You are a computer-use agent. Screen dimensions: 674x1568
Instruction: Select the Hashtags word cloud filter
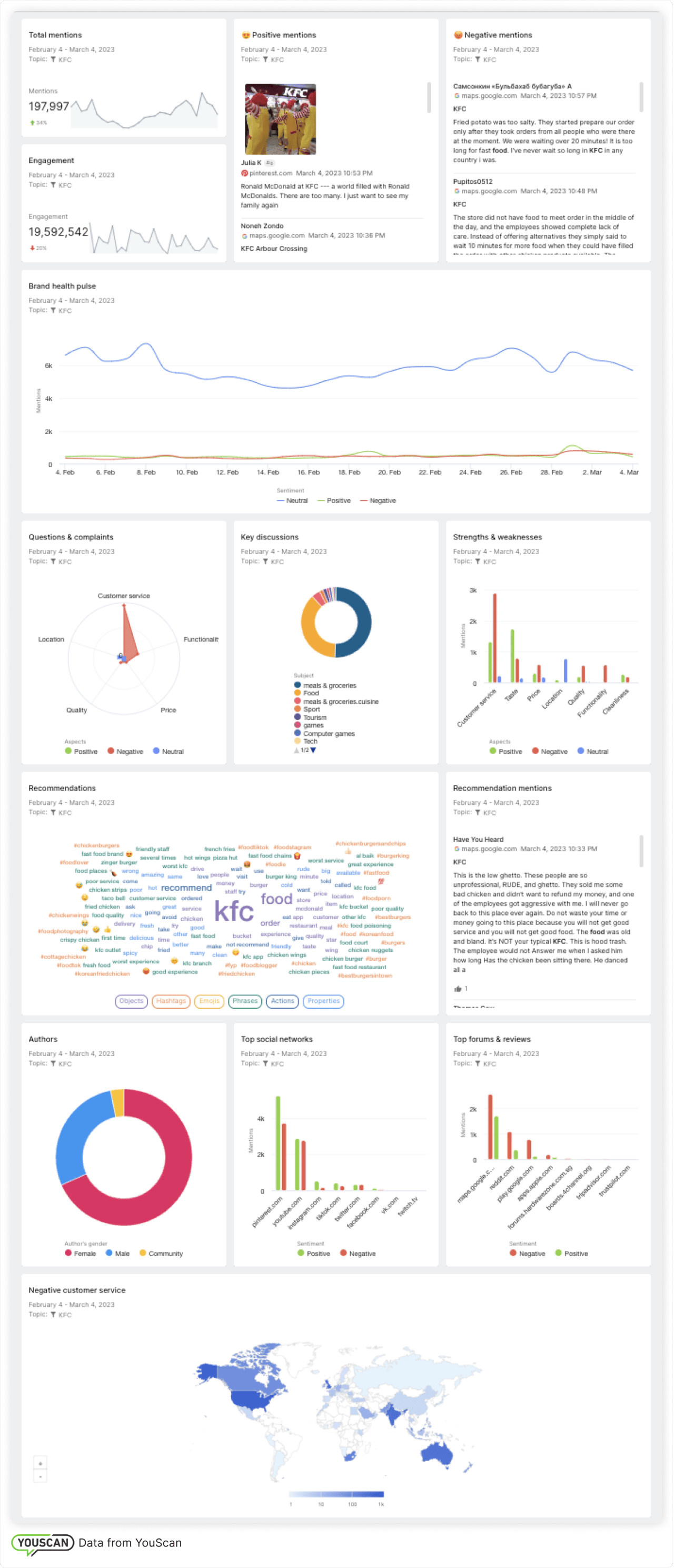[x=171, y=1001]
